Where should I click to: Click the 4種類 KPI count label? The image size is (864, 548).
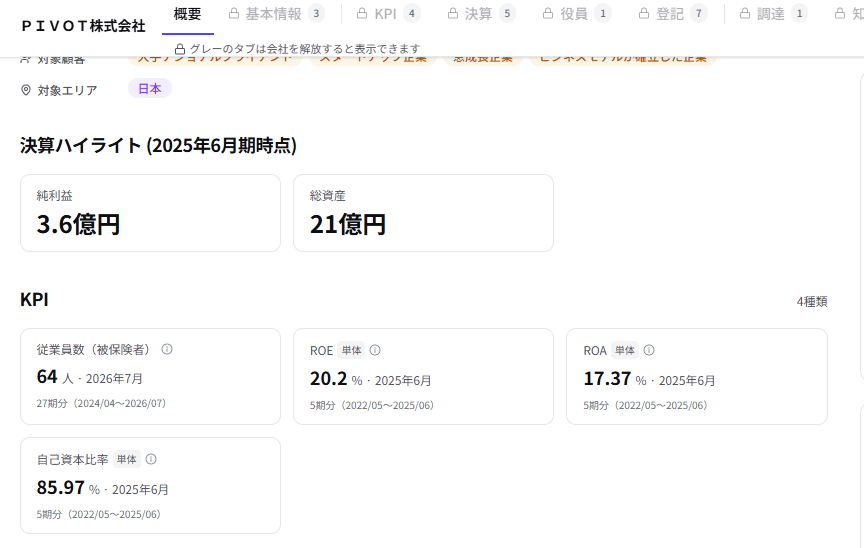coord(812,302)
